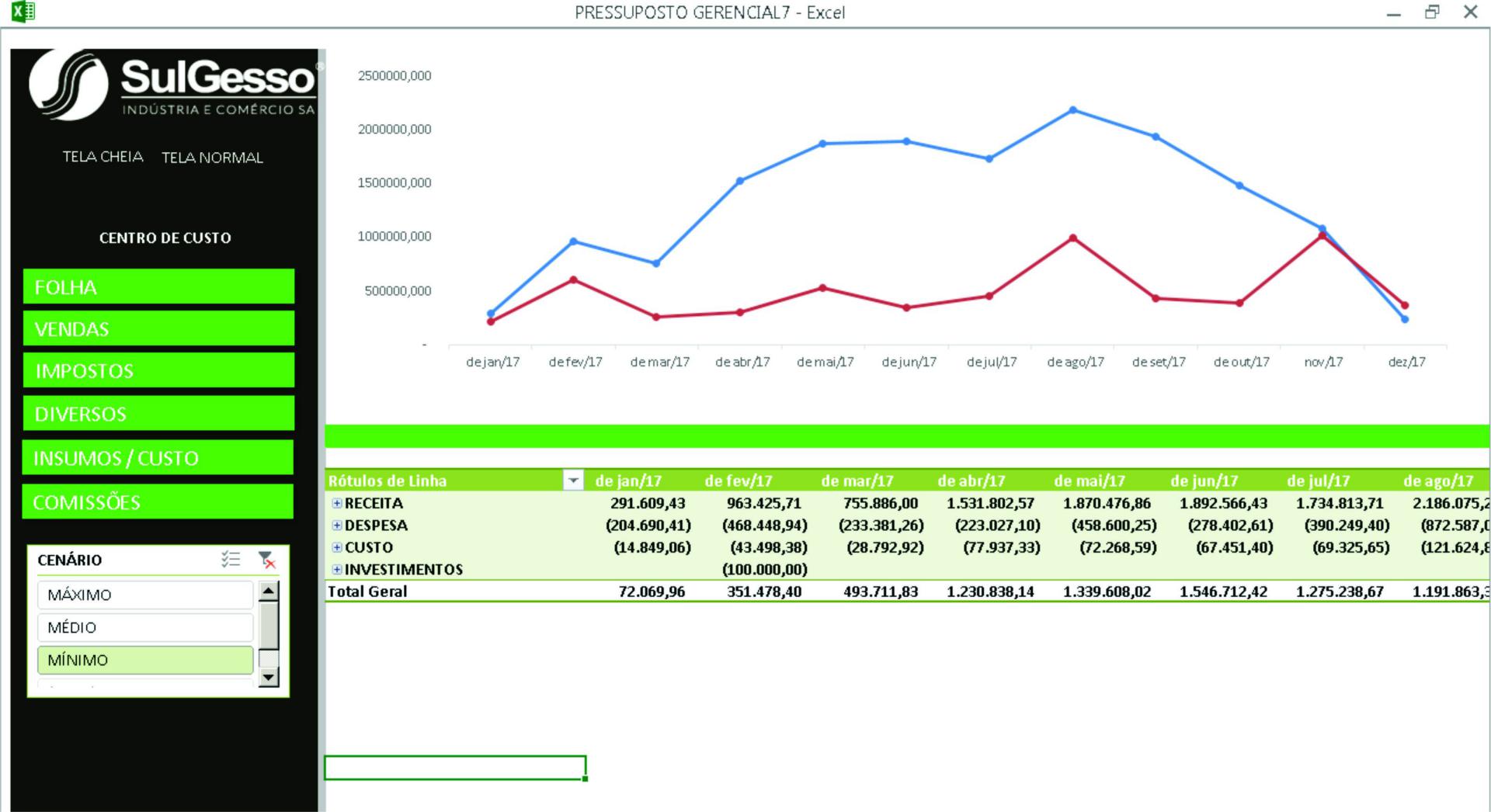Click the Excel application icon
This screenshot has width=1491, height=812.
click(x=23, y=12)
